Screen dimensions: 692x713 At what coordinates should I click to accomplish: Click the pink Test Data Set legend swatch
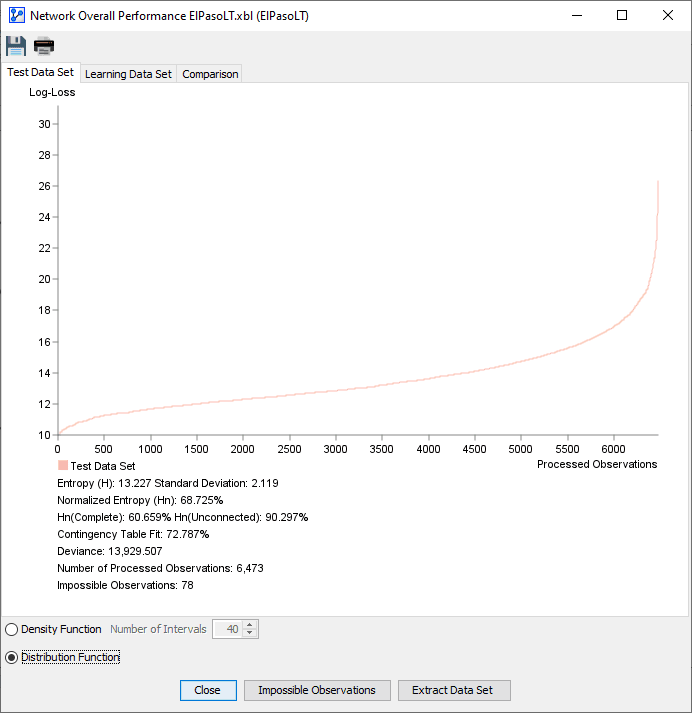pyautogui.click(x=63, y=465)
